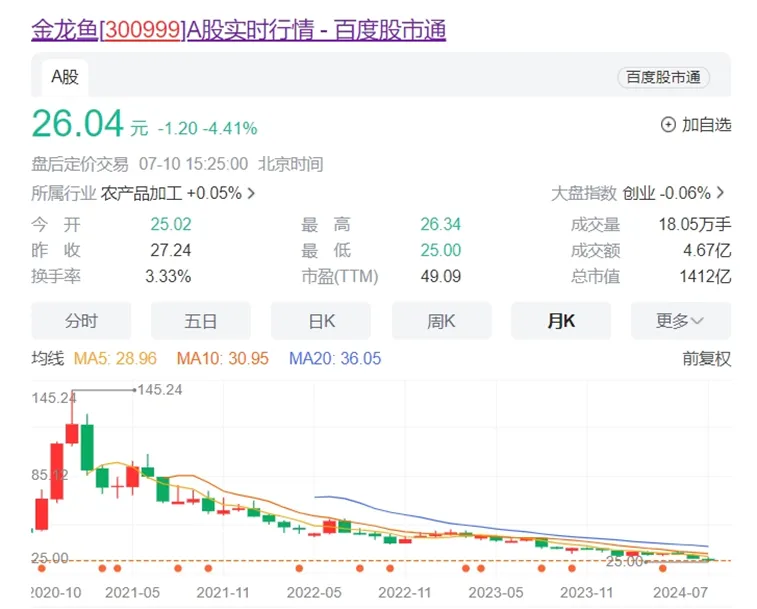
Task: Click the 最低 value 25.00
Action: click(x=440, y=251)
